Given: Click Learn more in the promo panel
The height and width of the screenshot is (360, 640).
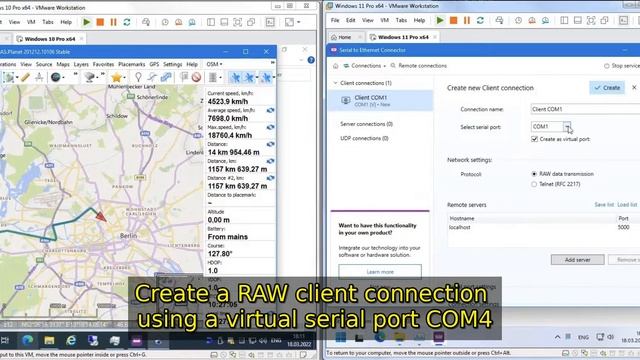Looking at the screenshot, I should 380,272.
